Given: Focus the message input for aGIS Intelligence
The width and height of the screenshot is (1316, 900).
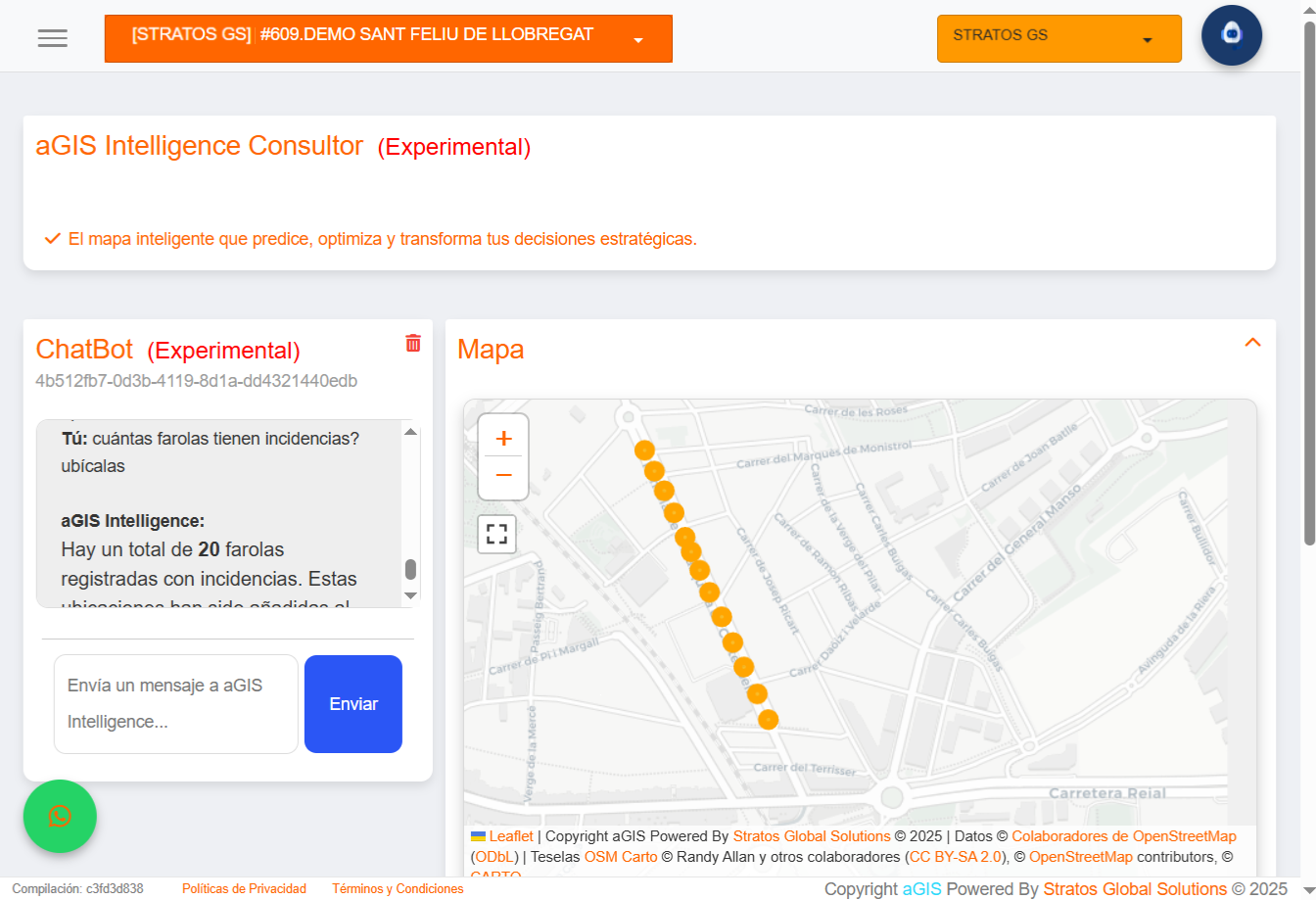Looking at the screenshot, I should pyautogui.click(x=175, y=703).
